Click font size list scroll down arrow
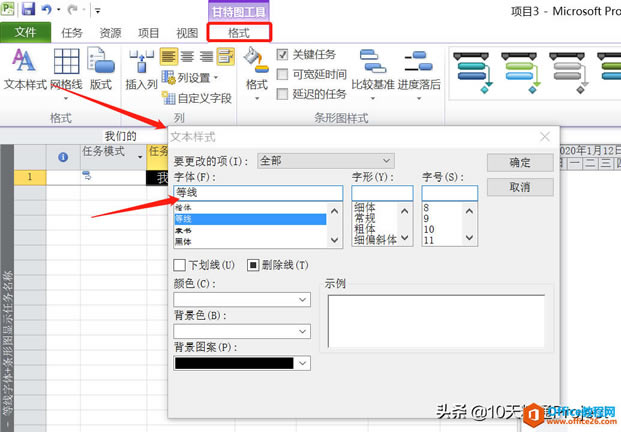This screenshot has height=432, width=621. (469, 238)
